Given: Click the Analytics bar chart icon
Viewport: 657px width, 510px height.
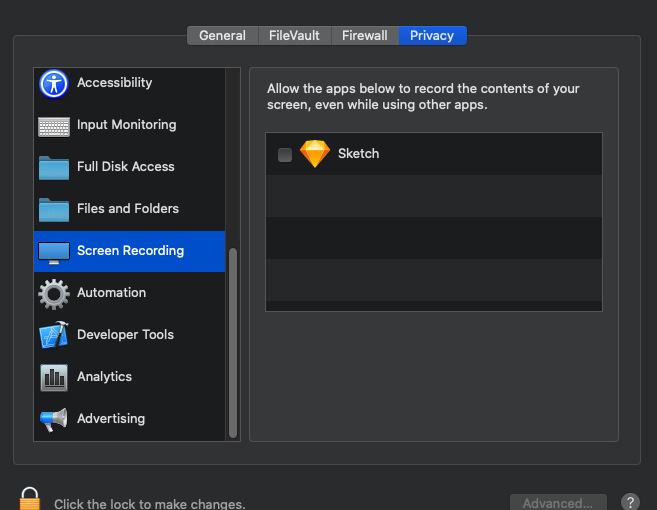Looking at the screenshot, I should pos(54,378).
